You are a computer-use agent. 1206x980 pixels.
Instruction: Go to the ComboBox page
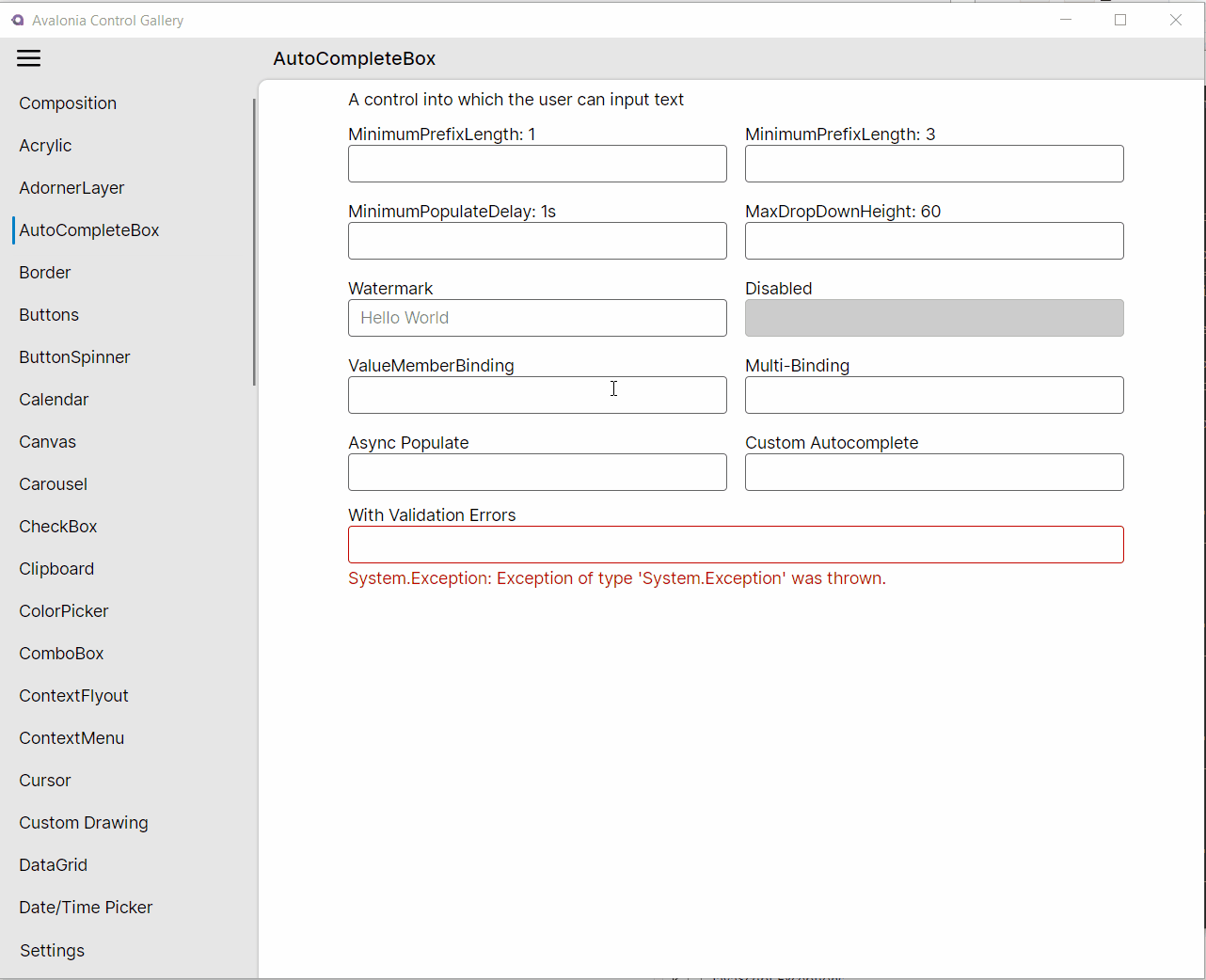click(61, 654)
